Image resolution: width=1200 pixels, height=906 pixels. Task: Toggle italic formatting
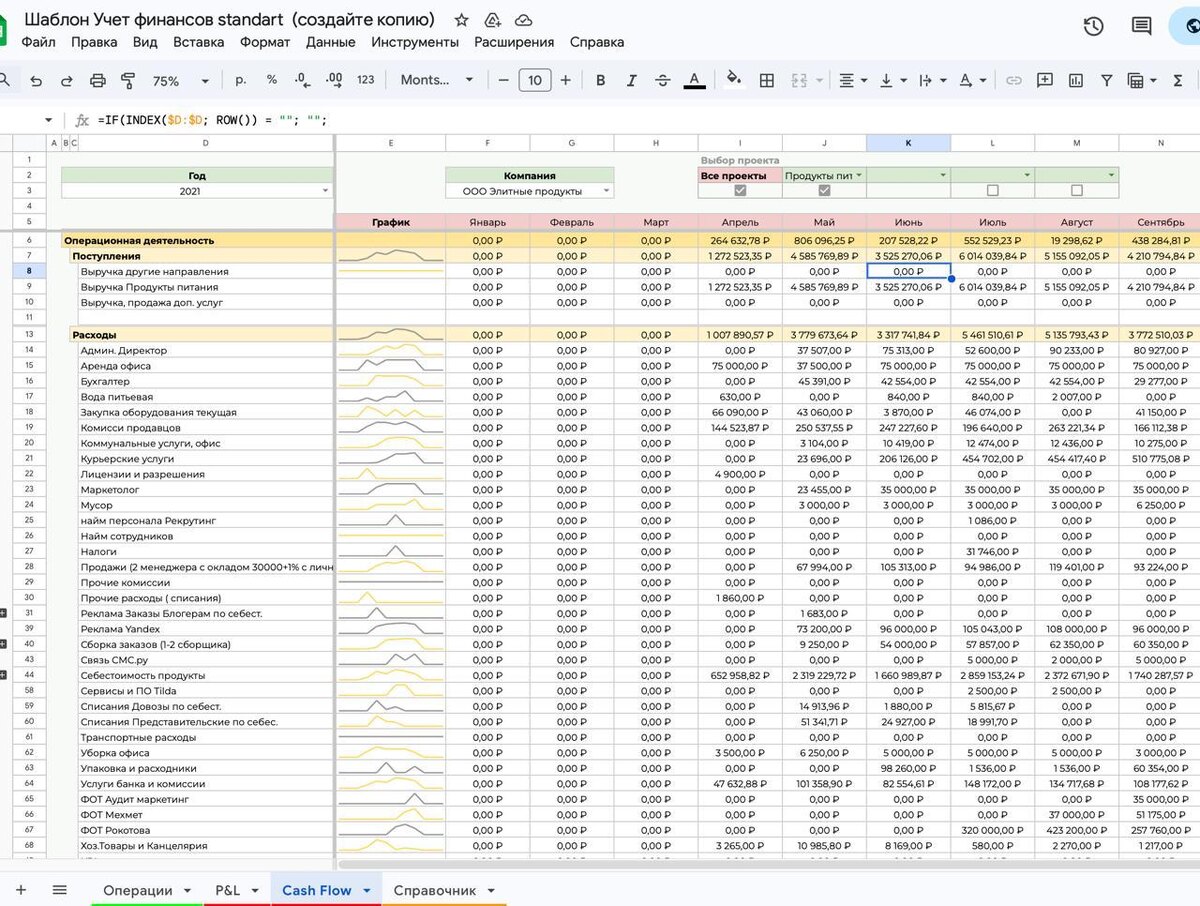tap(631, 81)
